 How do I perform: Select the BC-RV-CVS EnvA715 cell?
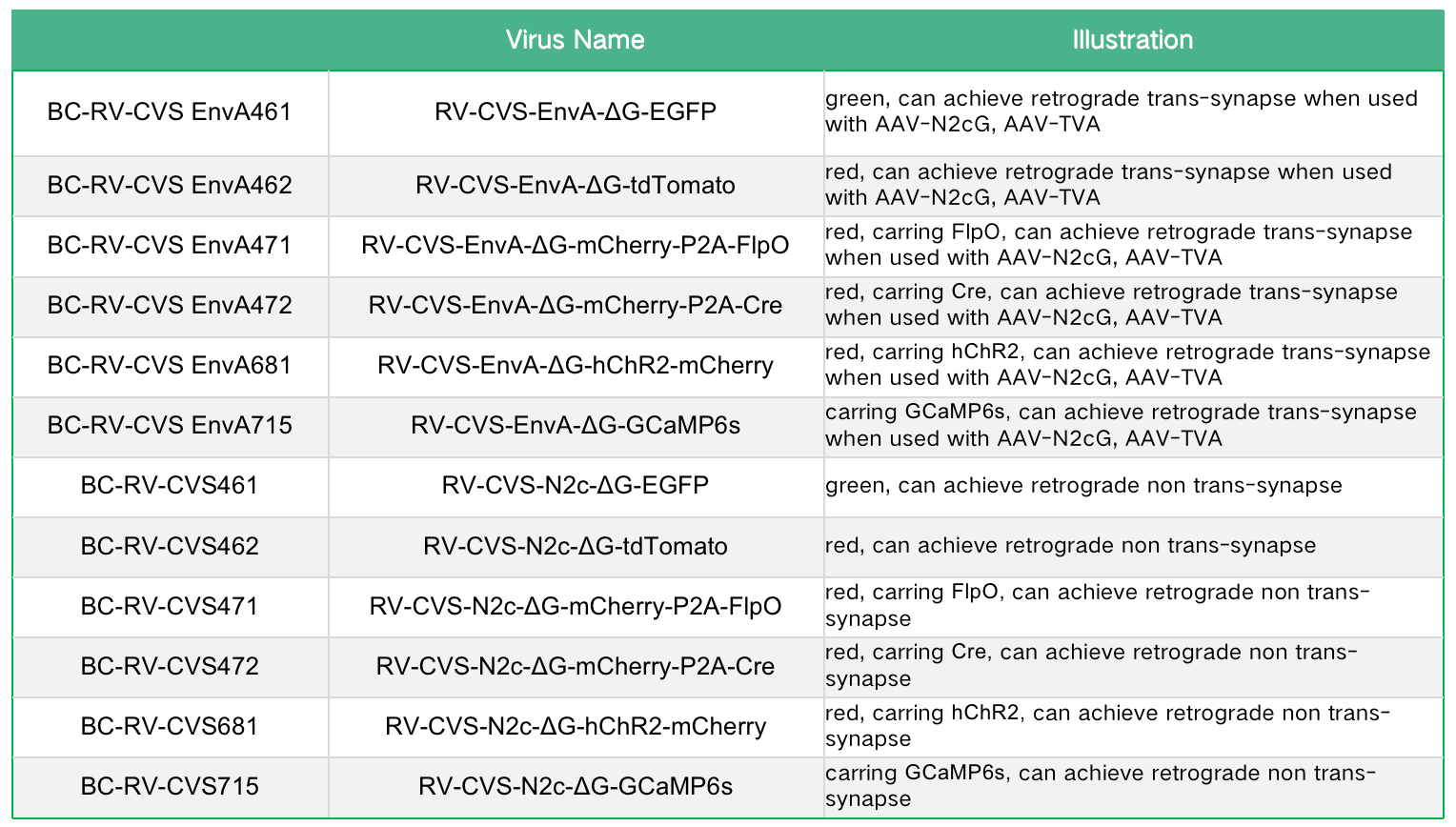point(170,426)
